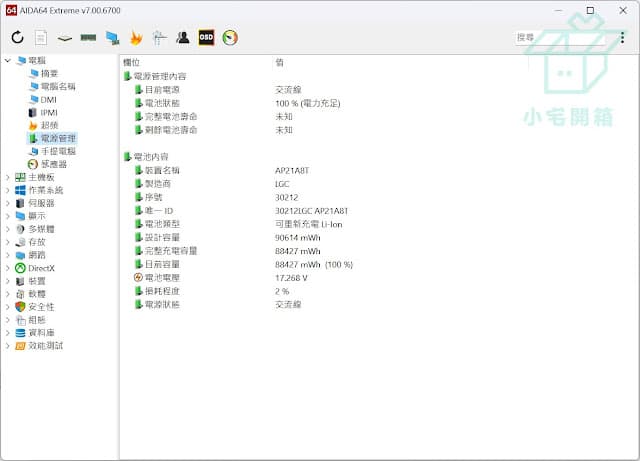Select the DirectX node

(x=41, y=268)
